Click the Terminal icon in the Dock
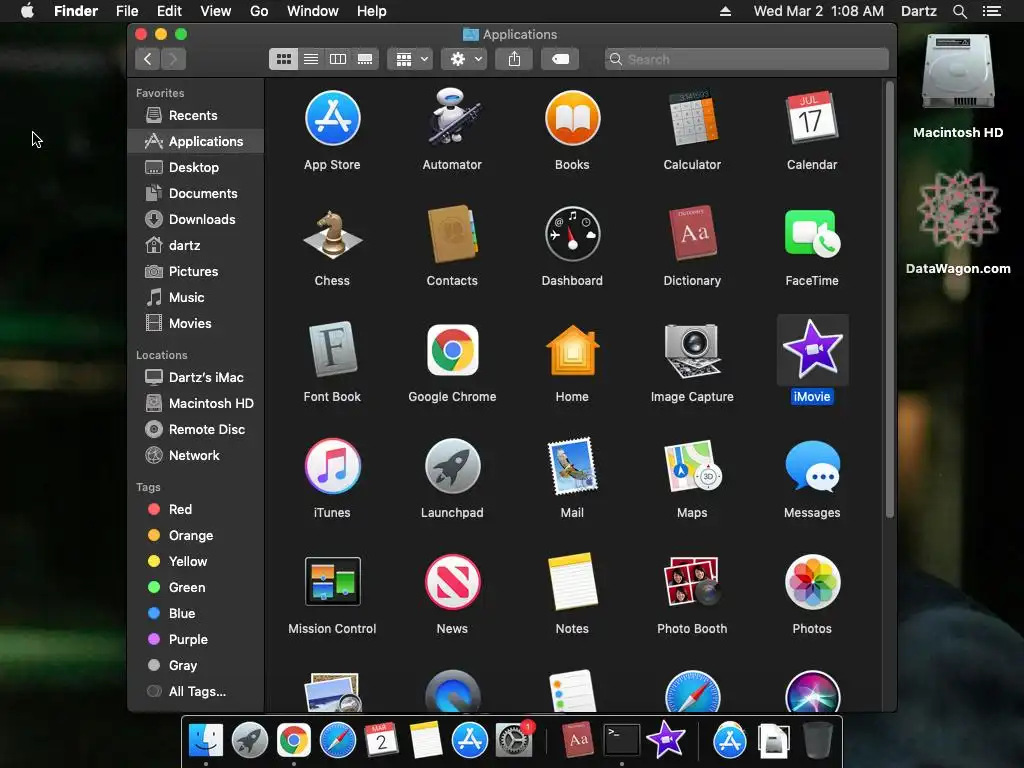The height and width of the screenshot is (768, 1024). point(621,741)
